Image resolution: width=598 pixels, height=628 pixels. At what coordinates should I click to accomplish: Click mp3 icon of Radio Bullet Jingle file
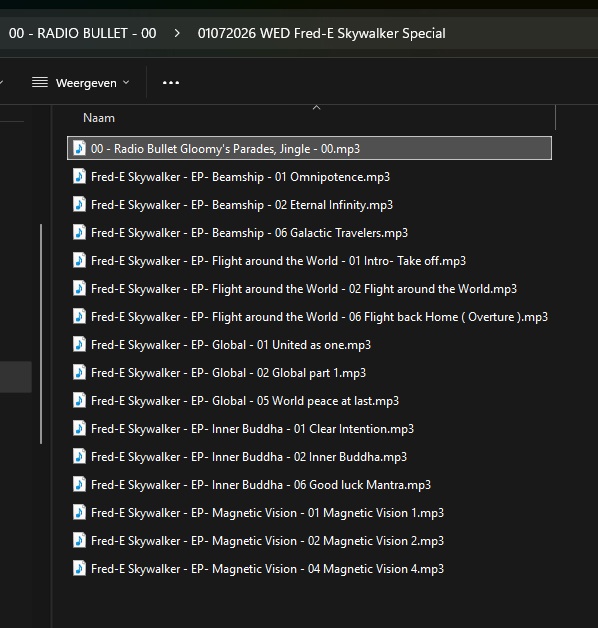click(79, 148)
